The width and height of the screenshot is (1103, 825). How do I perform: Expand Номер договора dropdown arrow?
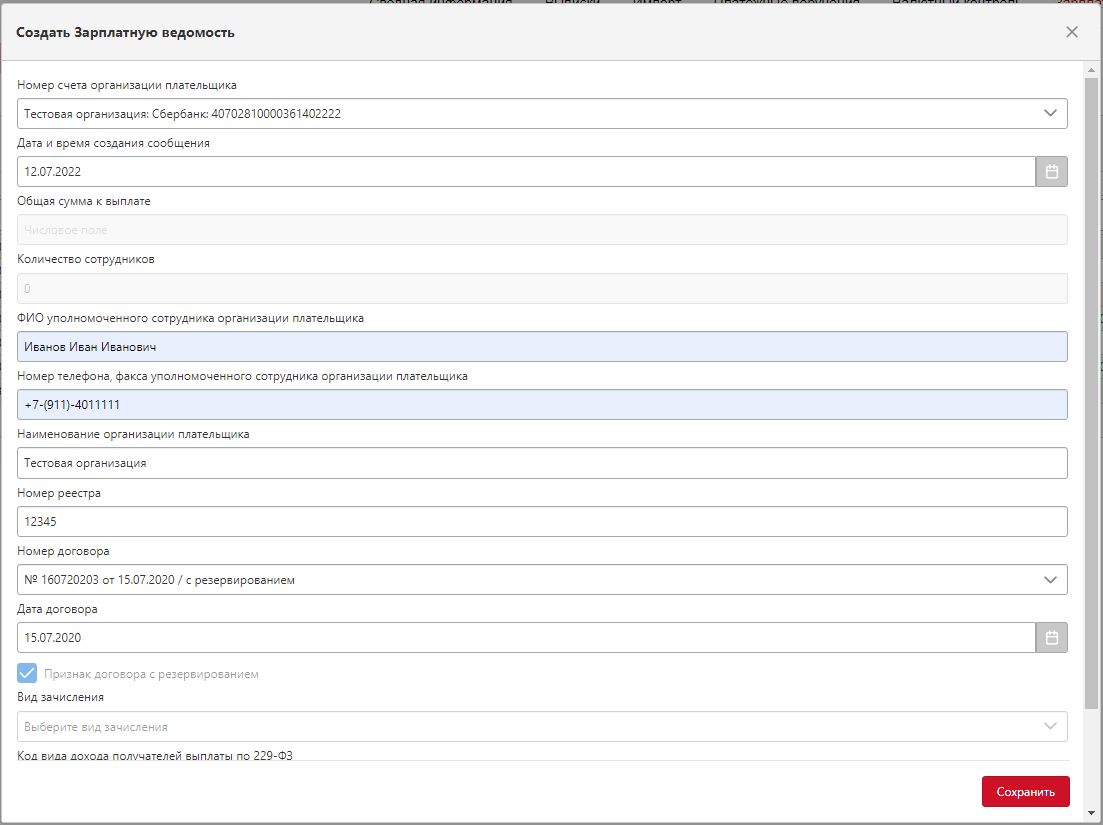point(1050,580)
